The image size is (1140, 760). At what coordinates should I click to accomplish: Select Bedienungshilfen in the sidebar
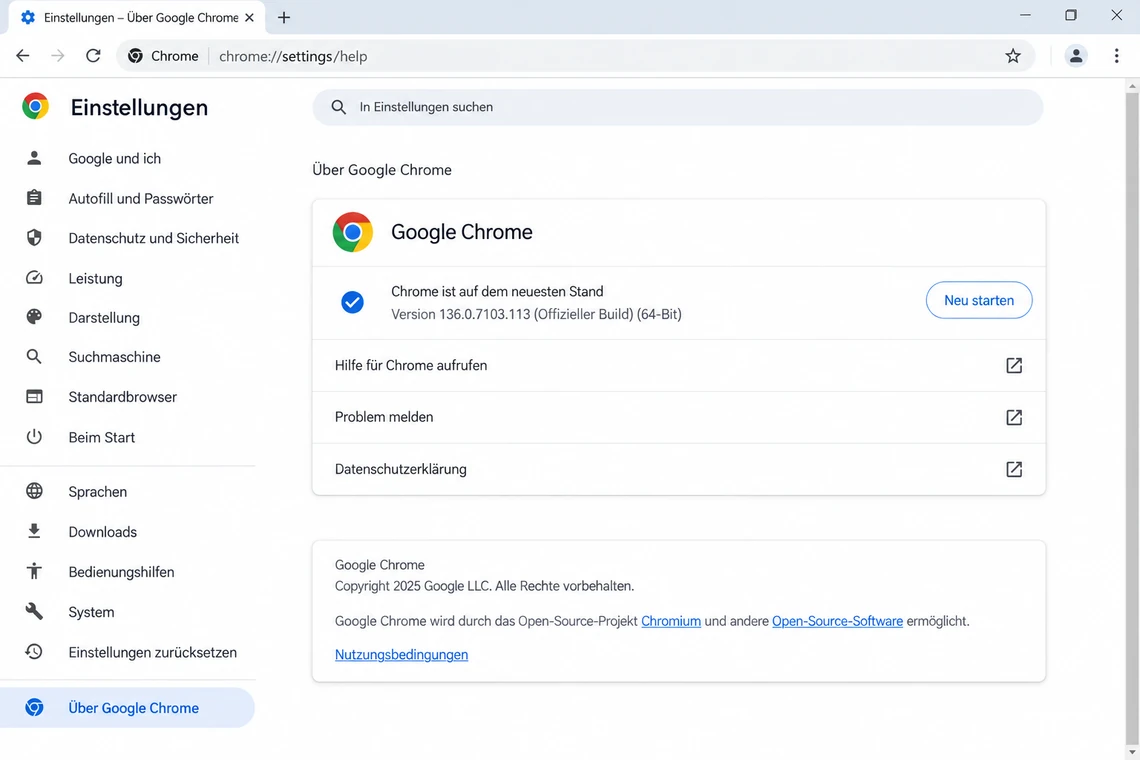pos(127,572)
